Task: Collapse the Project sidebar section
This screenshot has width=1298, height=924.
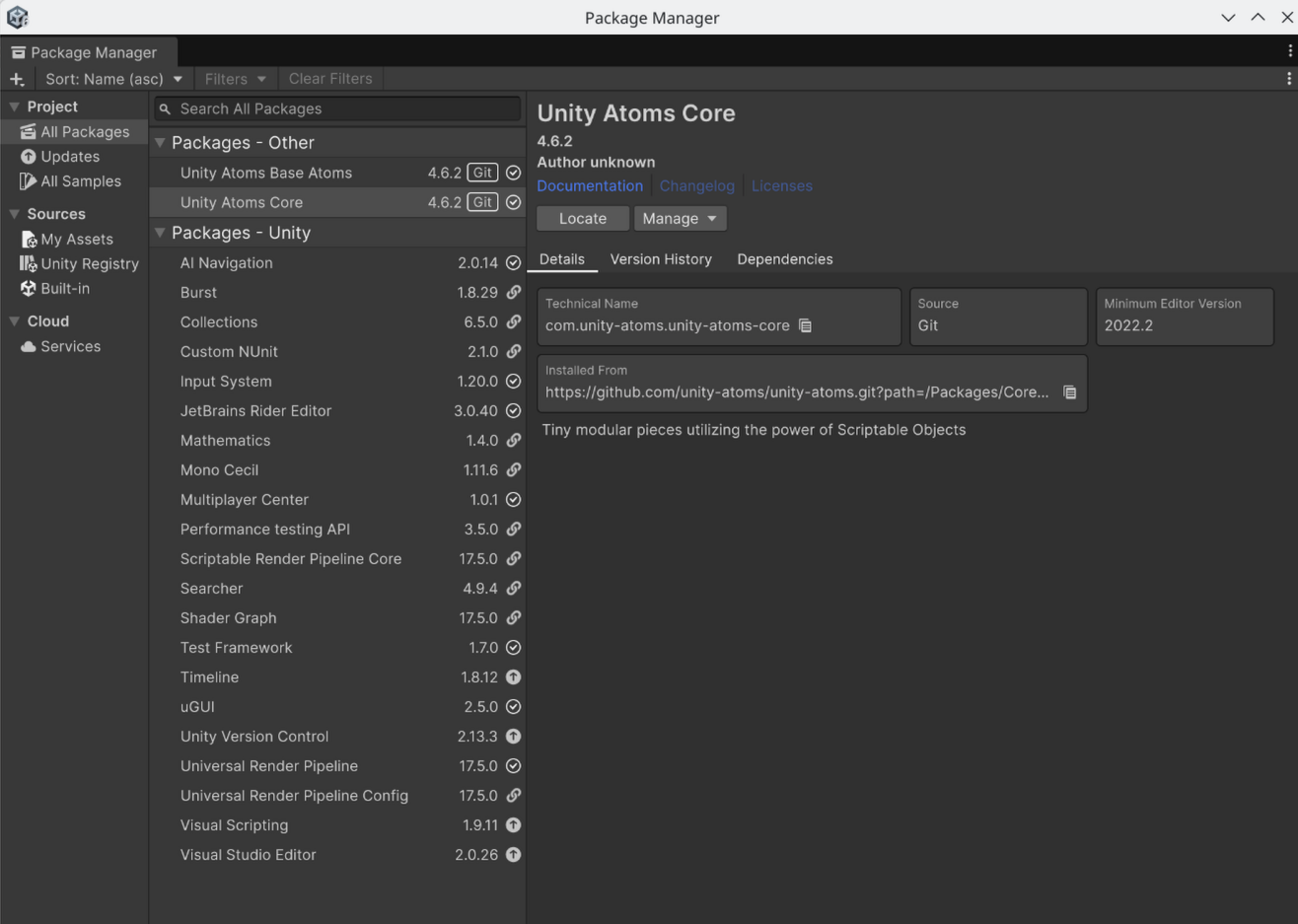Action: pos(14,107)
